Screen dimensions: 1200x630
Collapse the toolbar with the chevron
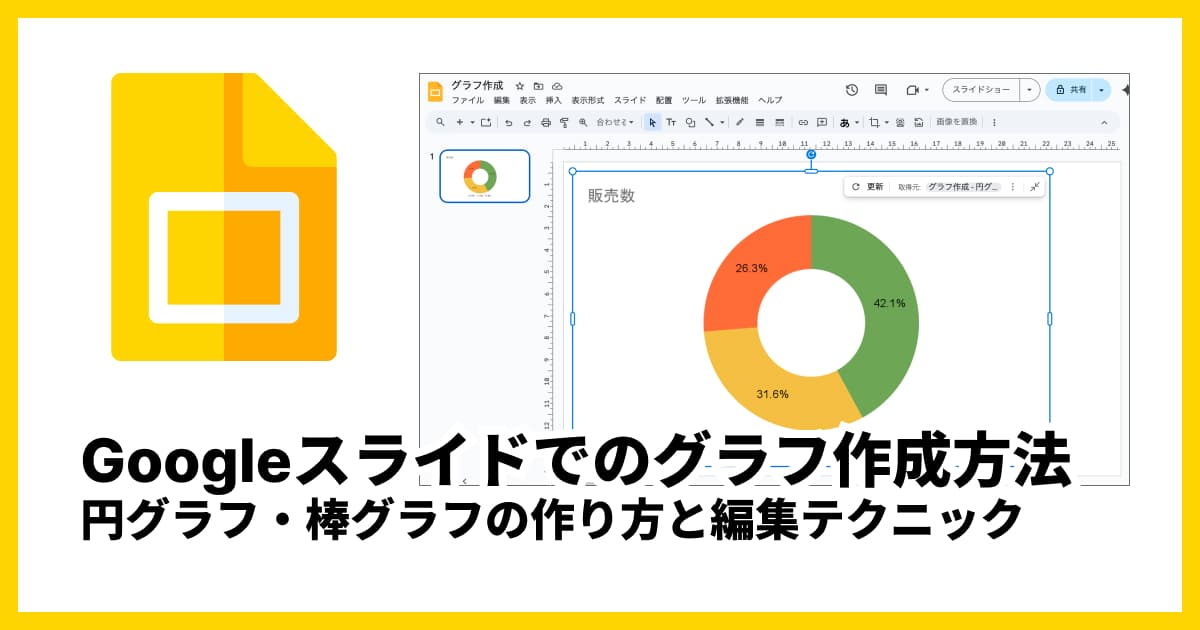1103,121
